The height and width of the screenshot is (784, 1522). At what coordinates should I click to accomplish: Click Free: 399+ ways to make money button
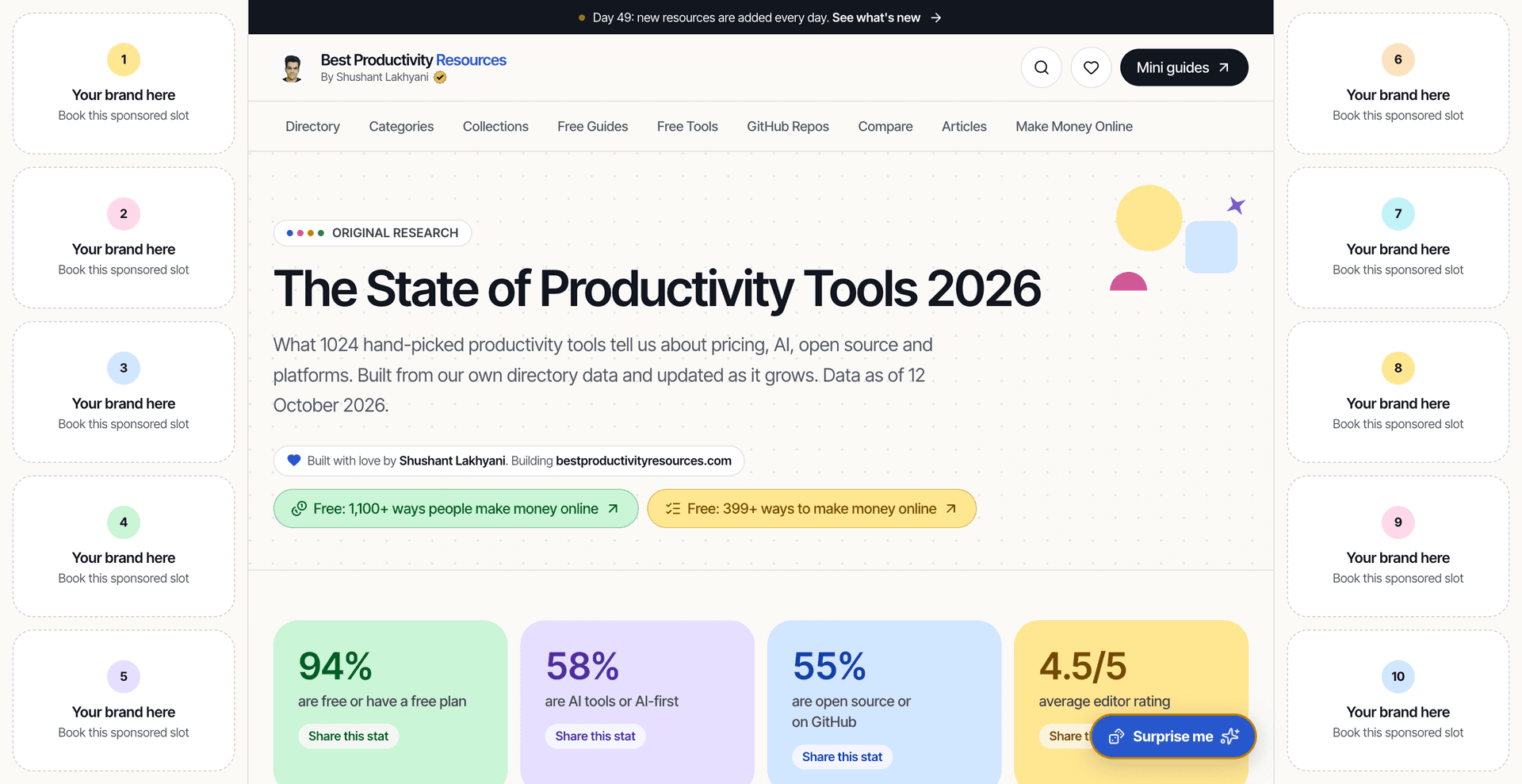(x=812, y=508)
